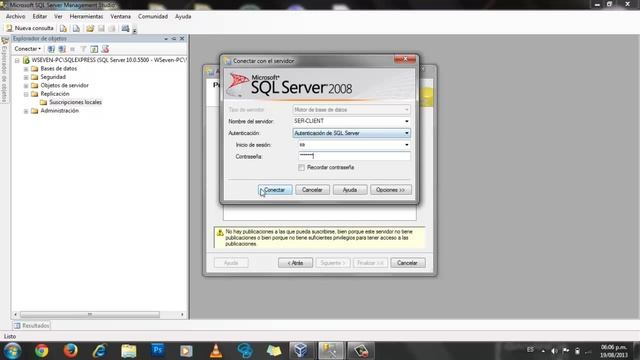Click the Nueva consulta toolbar button
640x360 pixels.
(30, 28)
